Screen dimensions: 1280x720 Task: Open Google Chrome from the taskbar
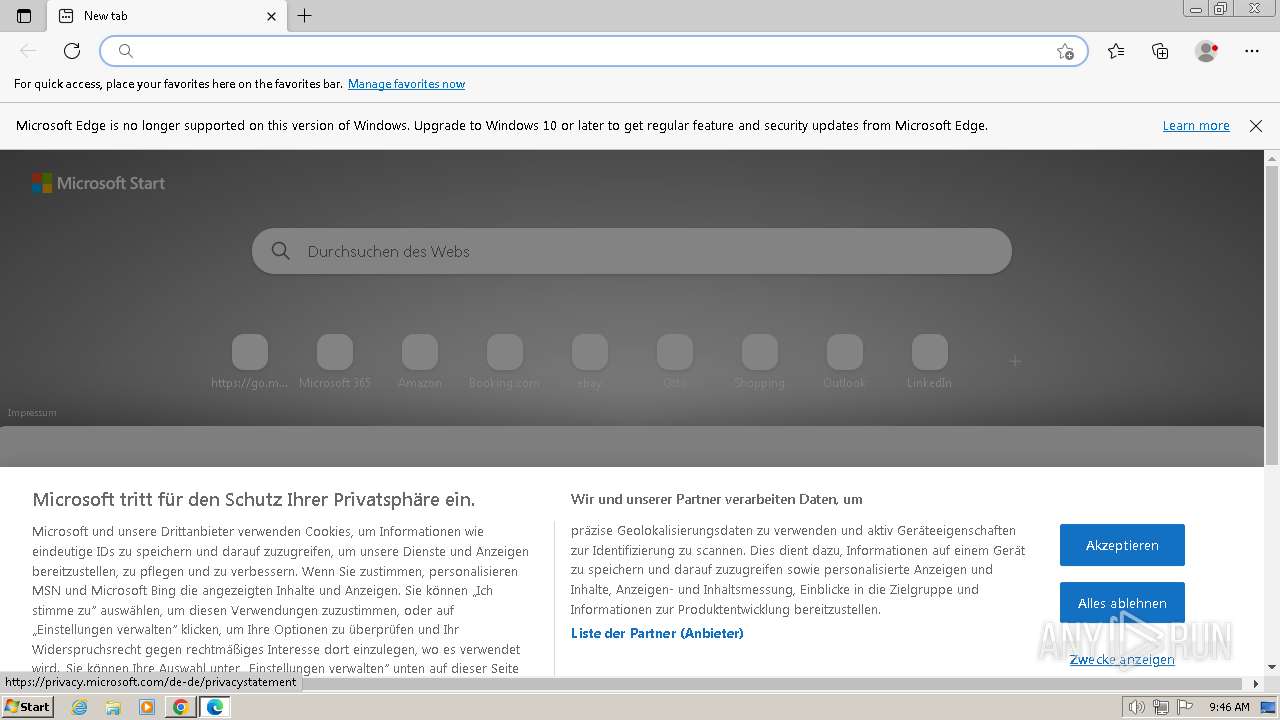180,707
